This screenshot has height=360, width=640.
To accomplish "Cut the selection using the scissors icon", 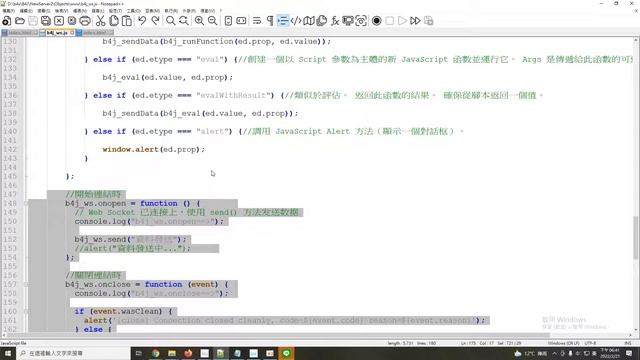I will [x=100, y=21].
